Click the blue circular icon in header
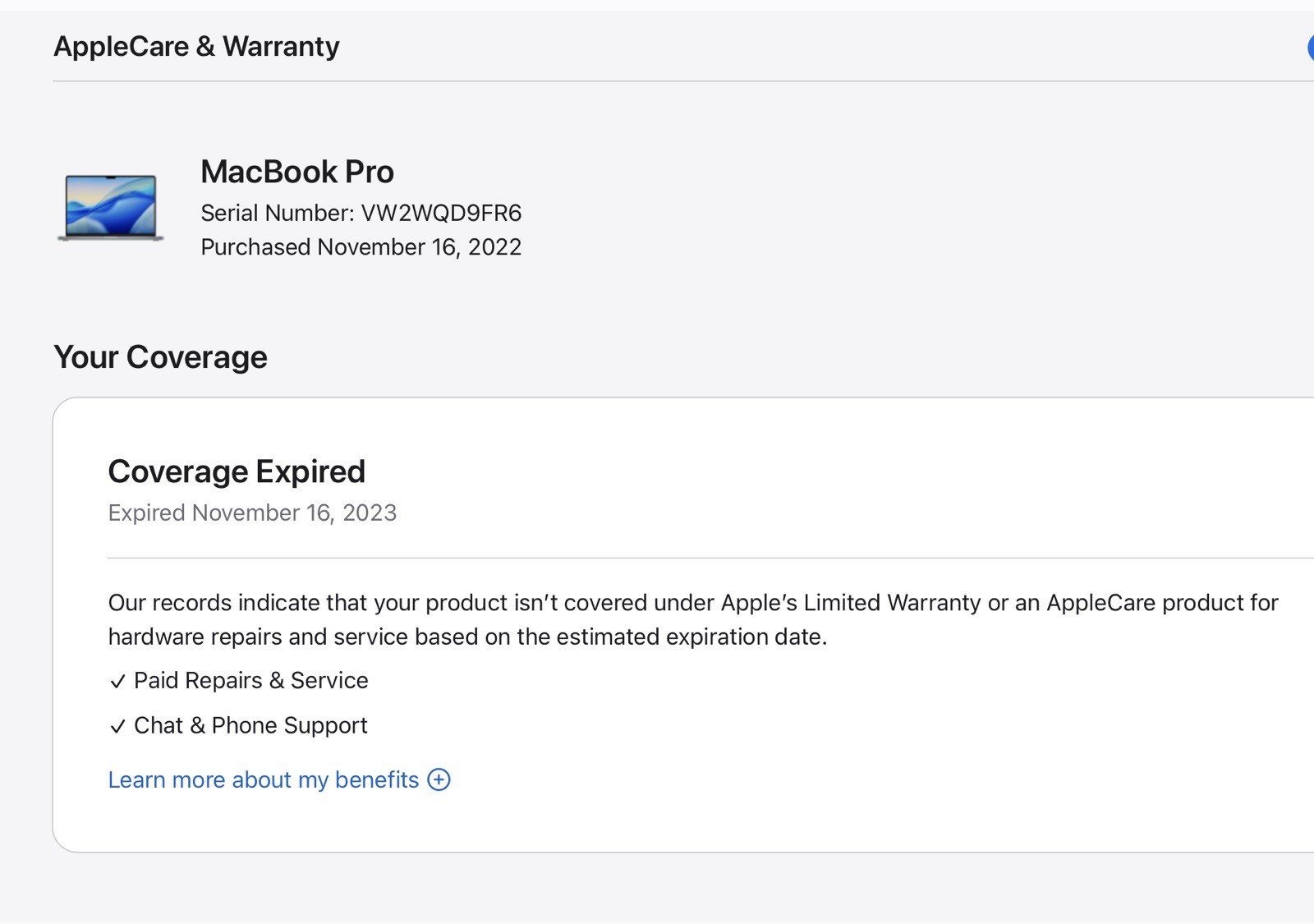Image resolution: width=1314 pixels, height=924 pixels. click(x=1310, y=48)
